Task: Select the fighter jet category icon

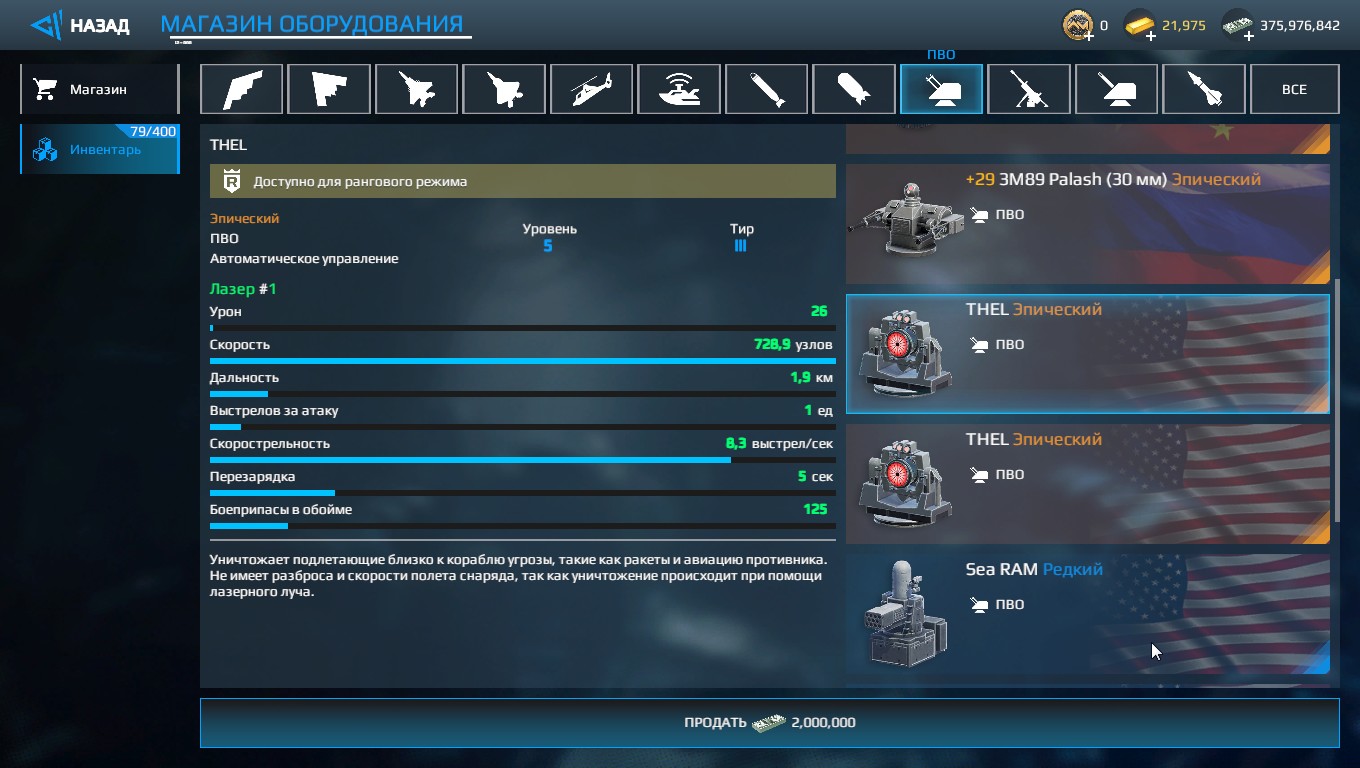Action: [416, 89]
